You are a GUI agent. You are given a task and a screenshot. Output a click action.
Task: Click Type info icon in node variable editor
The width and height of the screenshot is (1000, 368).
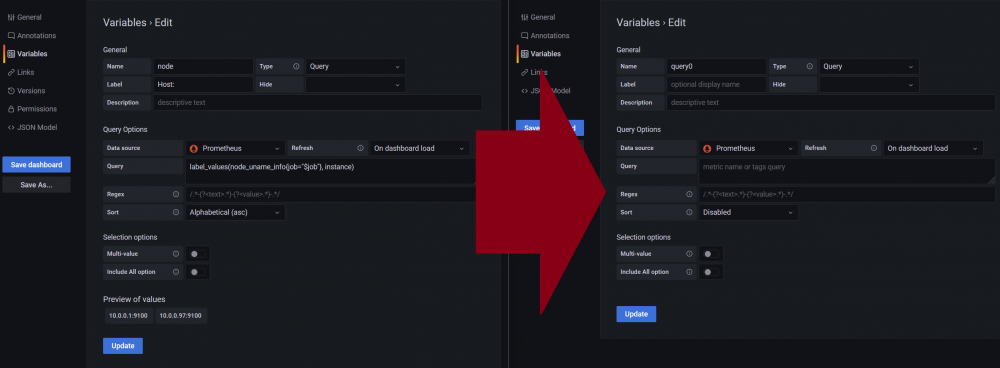tap(296, 66)
